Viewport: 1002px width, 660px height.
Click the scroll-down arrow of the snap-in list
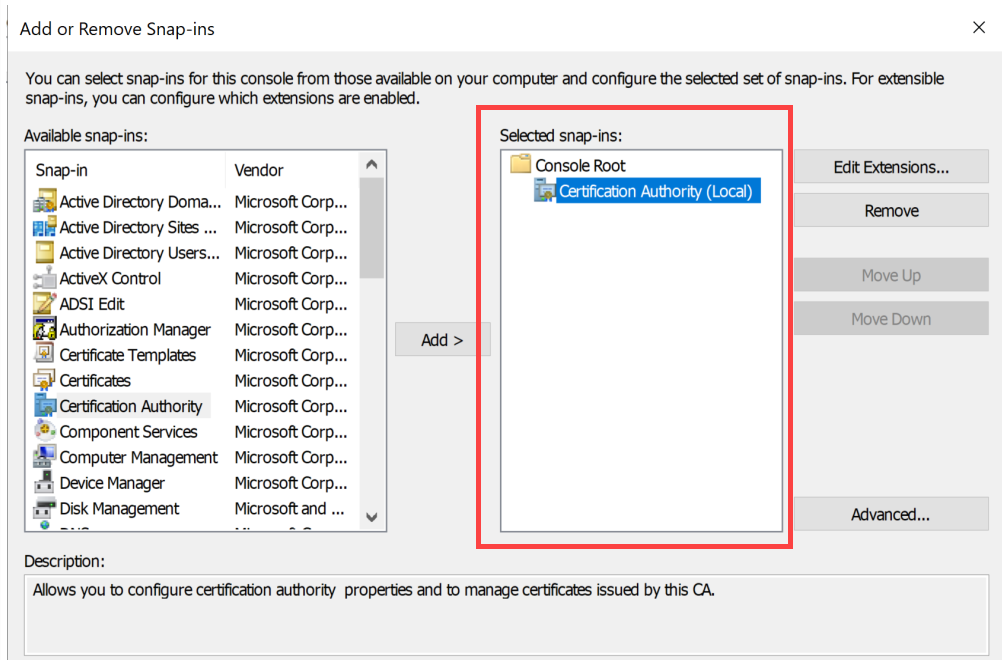pyautogui.click(x=371, y=518)
